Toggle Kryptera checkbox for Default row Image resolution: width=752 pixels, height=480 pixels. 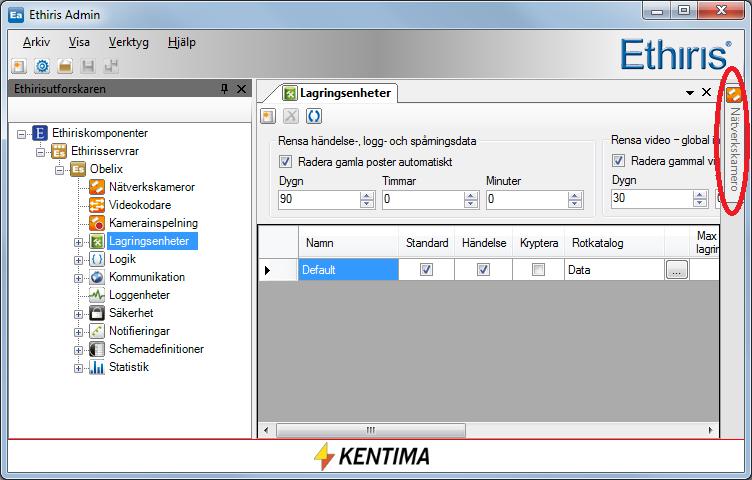point(539,269)
